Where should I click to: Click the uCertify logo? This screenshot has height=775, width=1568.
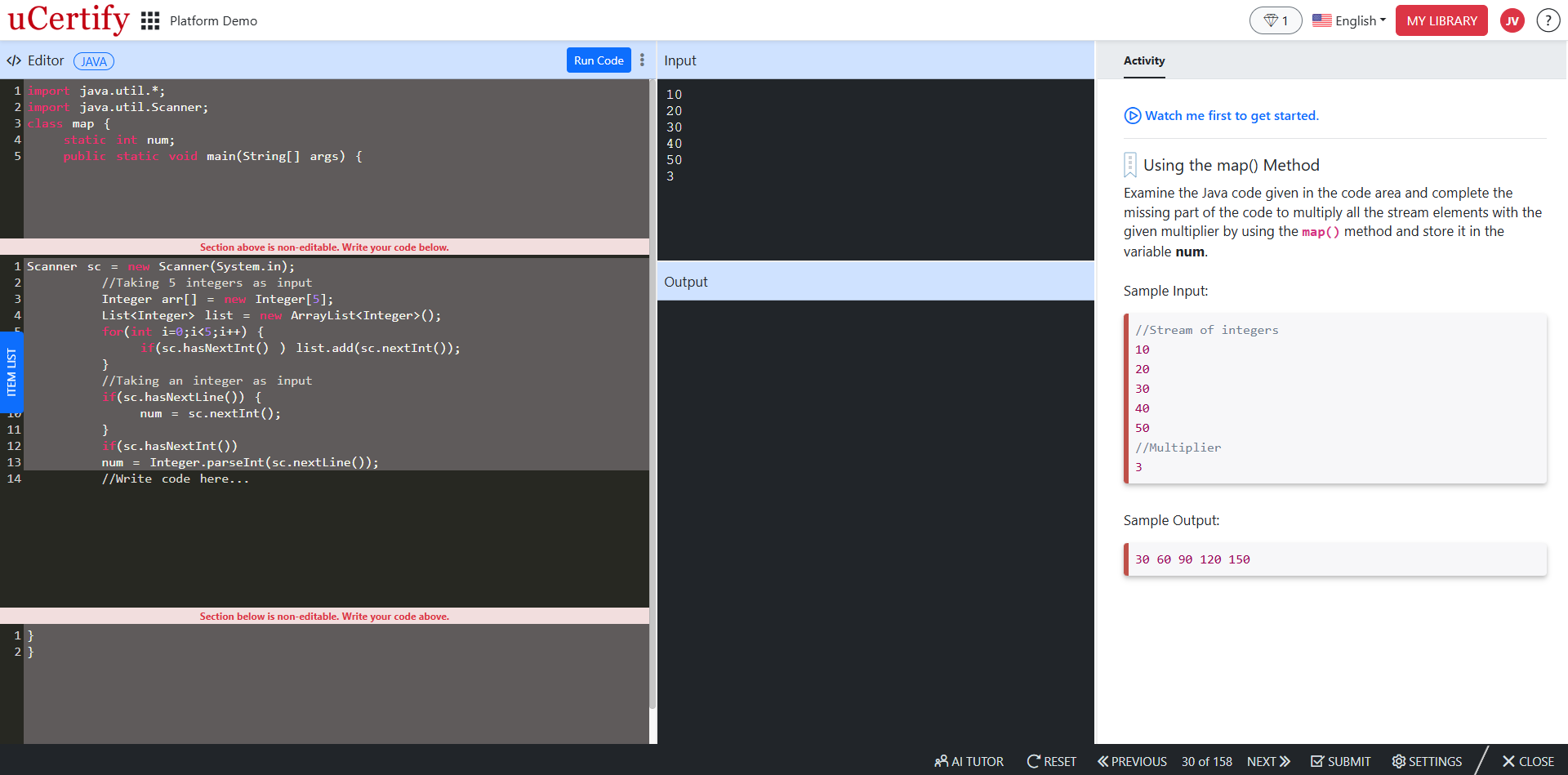click(x=69, y=20)
